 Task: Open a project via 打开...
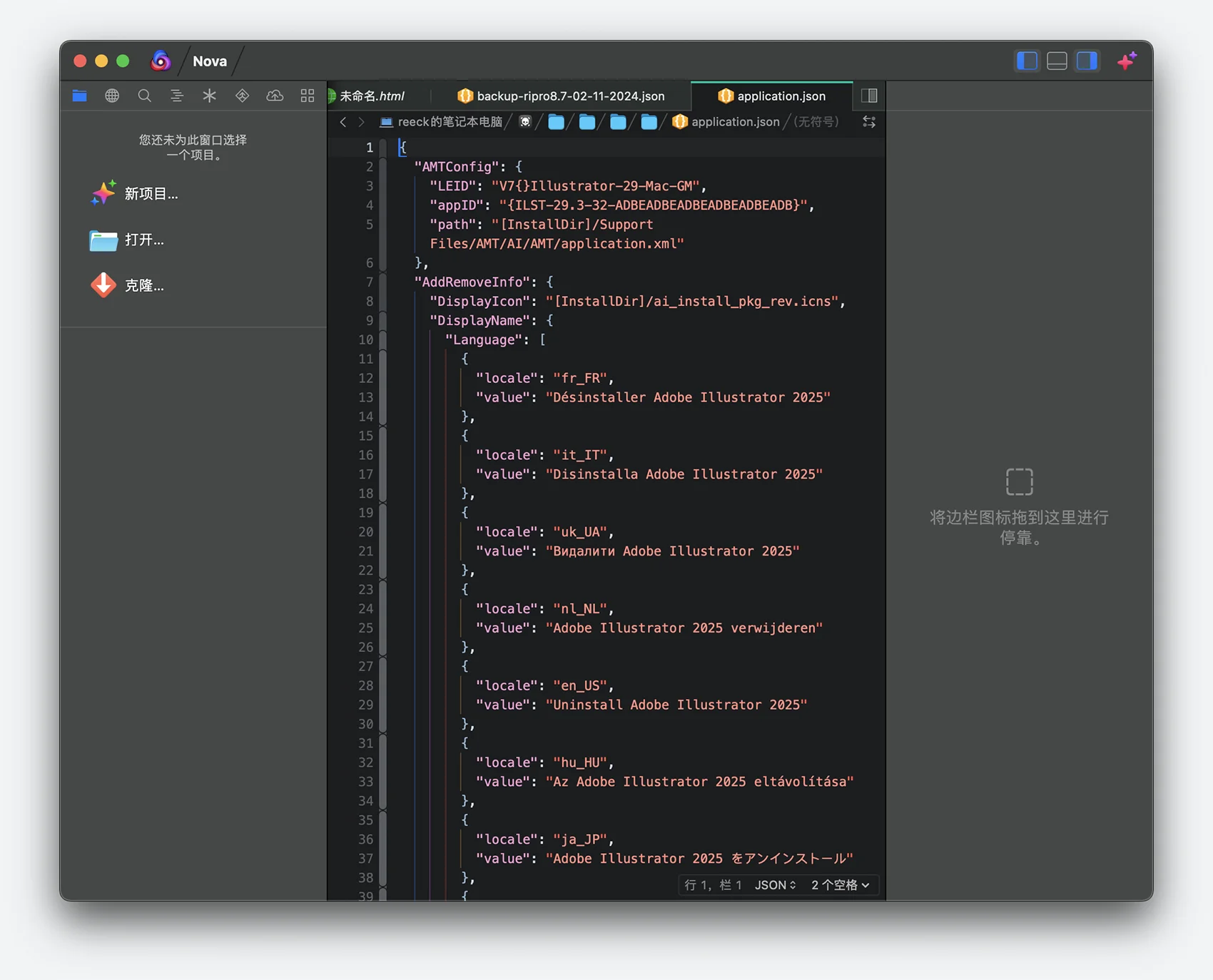pyautogui.click(x=127, y=240)
